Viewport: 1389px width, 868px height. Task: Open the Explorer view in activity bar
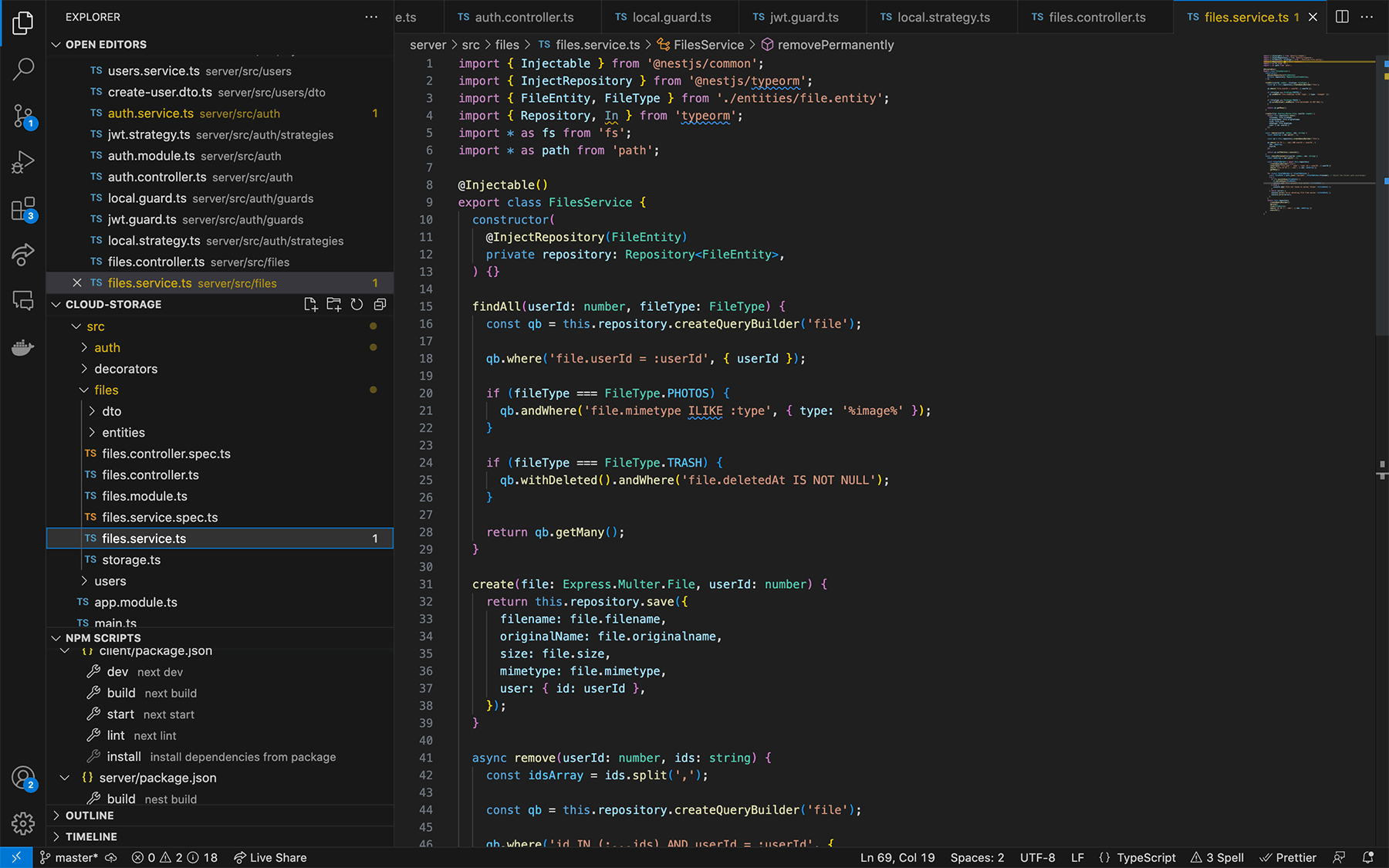tap(23, 23)
